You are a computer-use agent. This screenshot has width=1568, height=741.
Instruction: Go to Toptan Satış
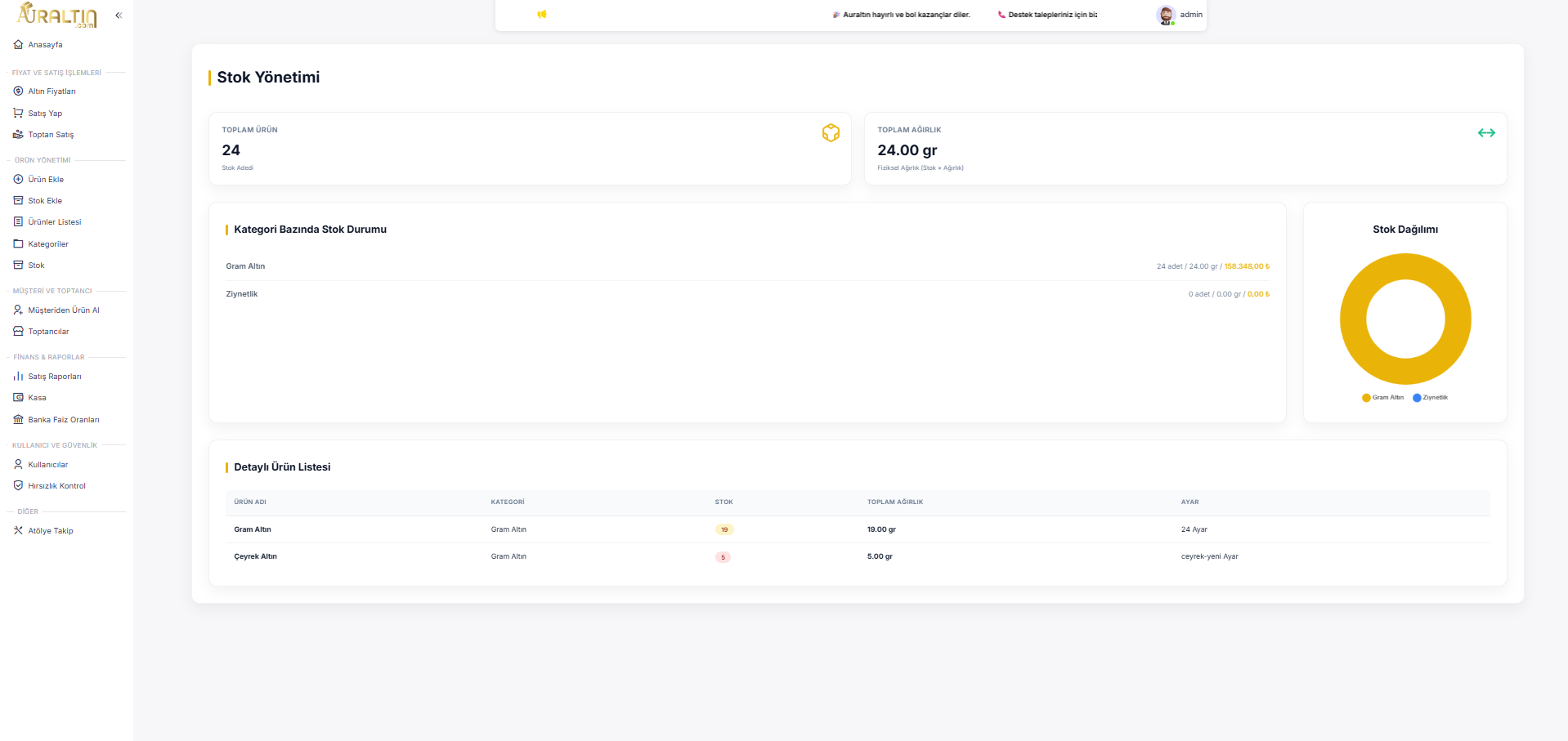[x=51, y=135]
